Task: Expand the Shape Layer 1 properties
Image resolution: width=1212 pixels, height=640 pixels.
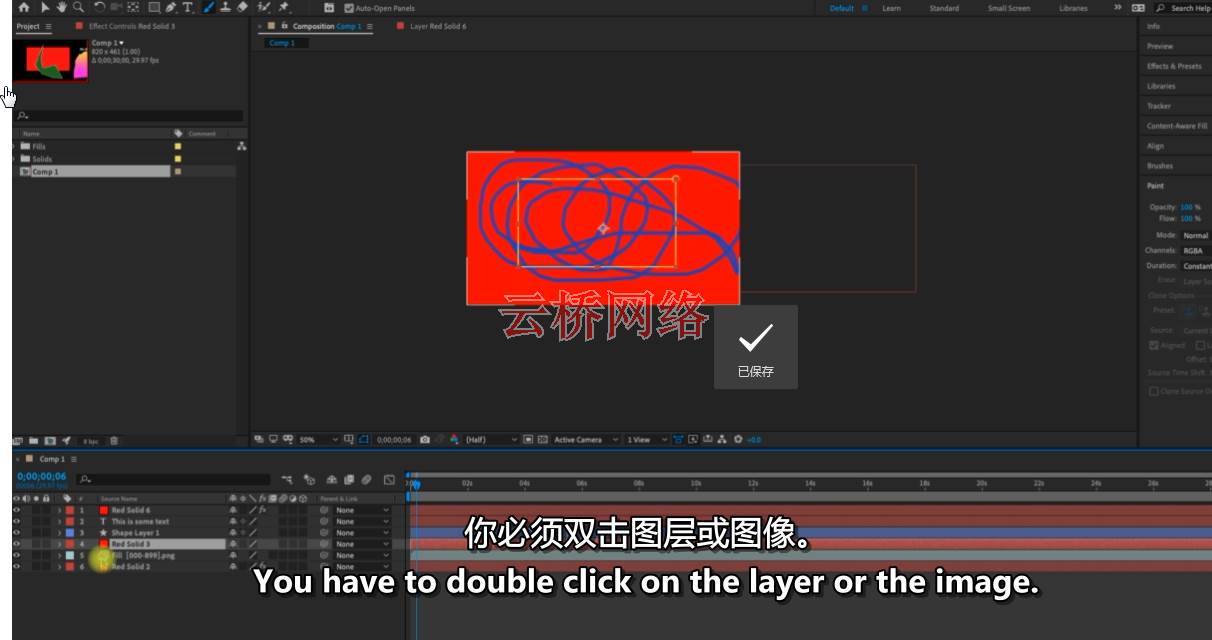Action: 59,533
